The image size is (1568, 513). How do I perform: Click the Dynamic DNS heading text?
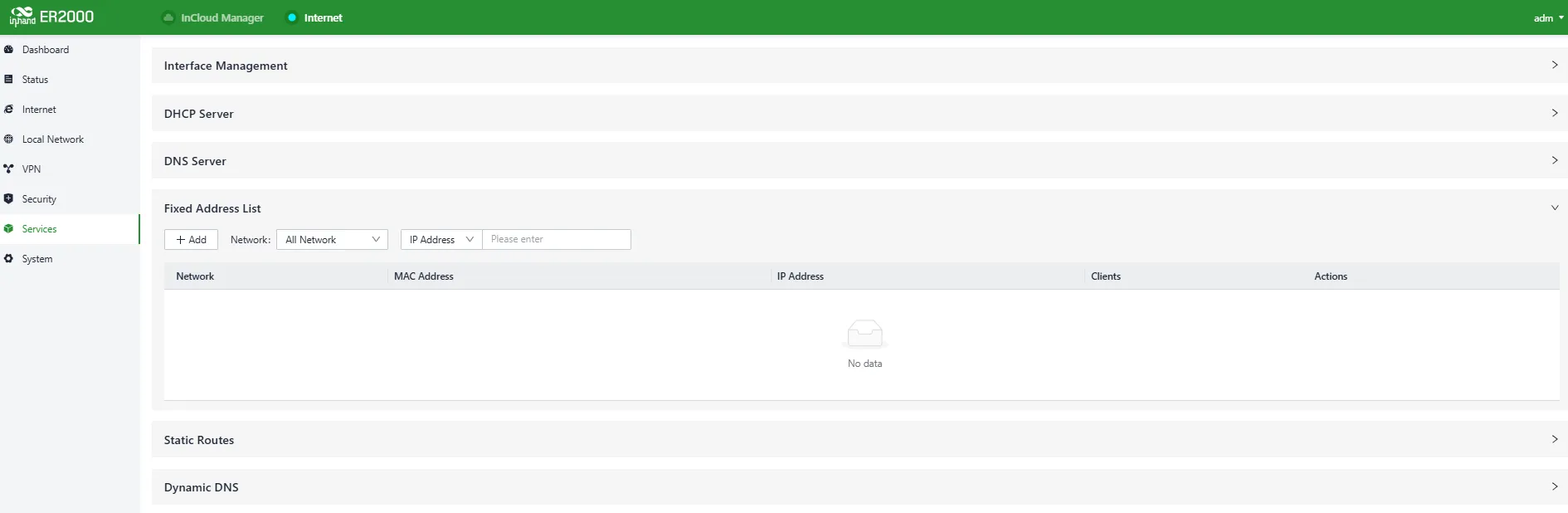(202, 487)
